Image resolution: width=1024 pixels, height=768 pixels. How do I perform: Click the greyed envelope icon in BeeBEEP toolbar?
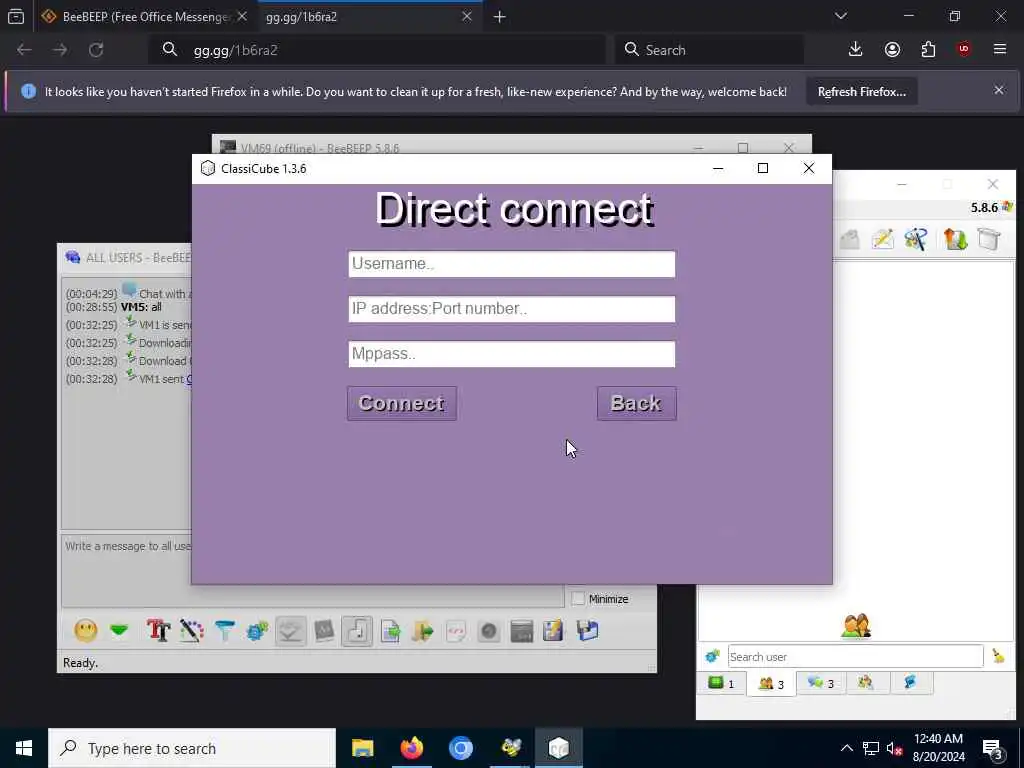(849, 239)
